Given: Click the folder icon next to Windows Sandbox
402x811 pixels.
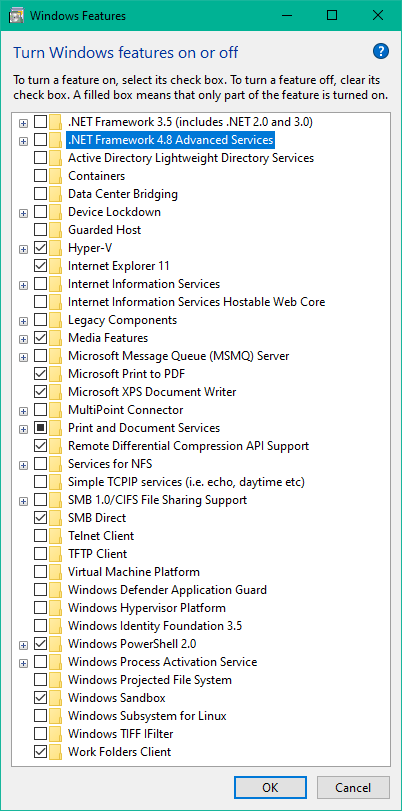Looking at the screenshot, I should 56,698.
